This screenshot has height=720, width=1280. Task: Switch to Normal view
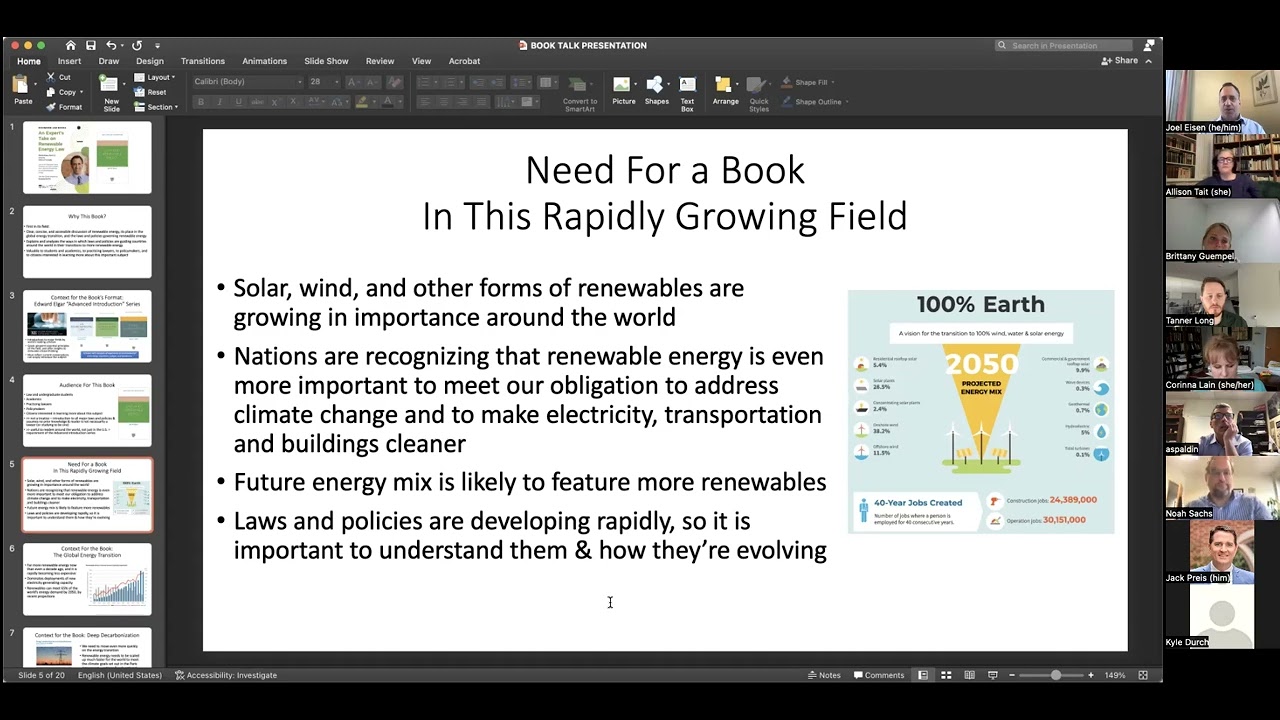tap(923, 675)
